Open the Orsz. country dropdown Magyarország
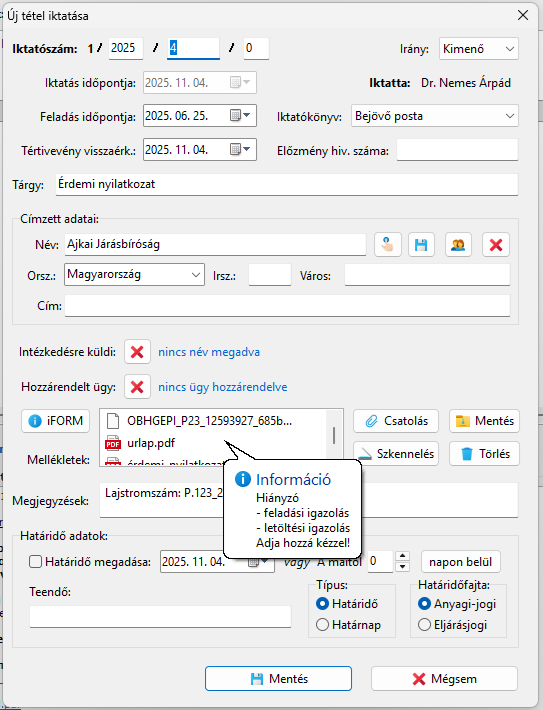 135,274
